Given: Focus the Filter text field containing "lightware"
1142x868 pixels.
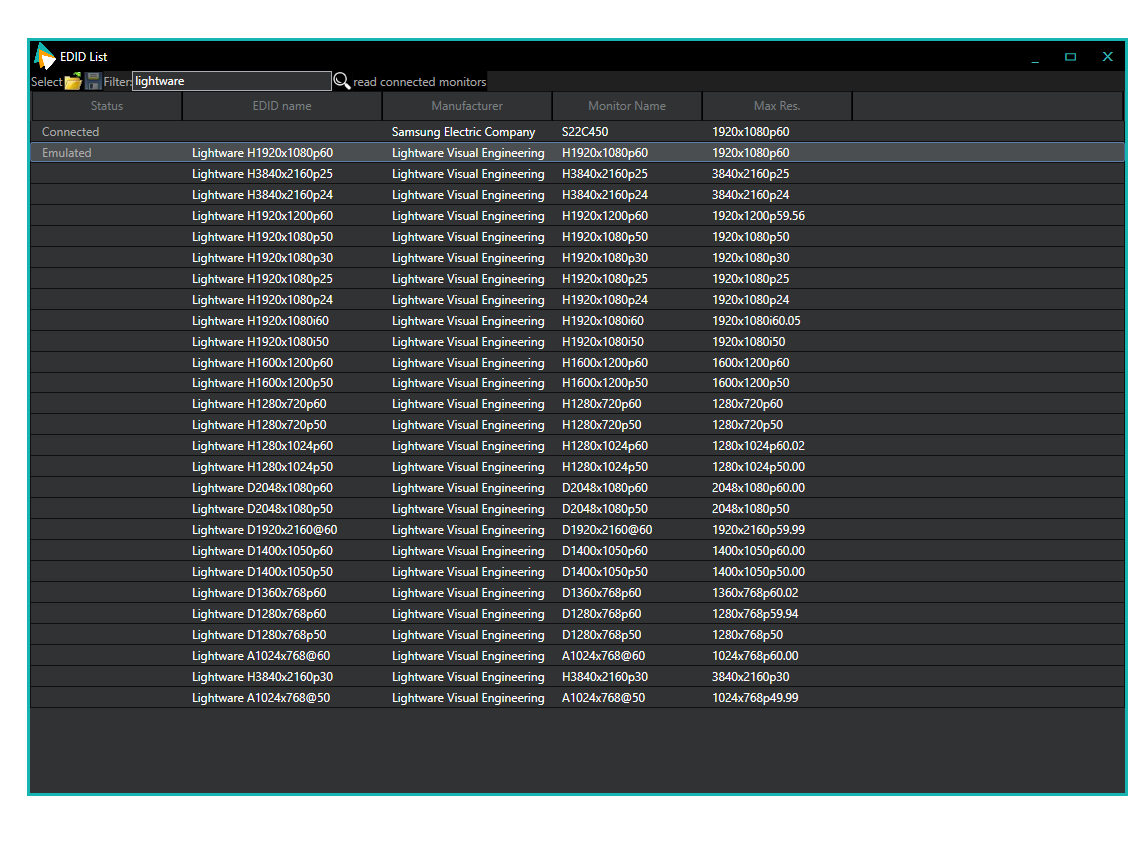Looking at the screenshot, I should coord(232,81).
